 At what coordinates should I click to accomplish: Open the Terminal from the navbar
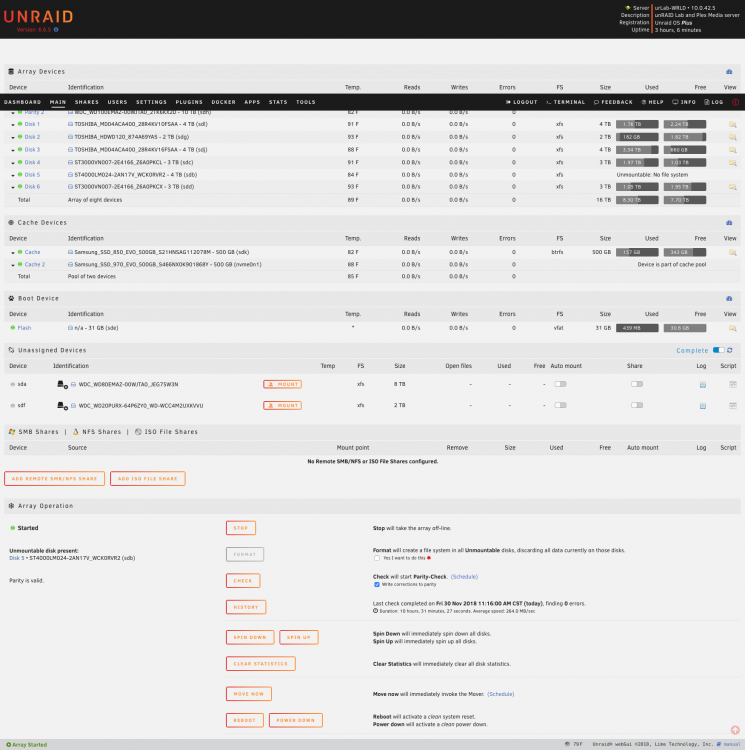pos(565,102)
